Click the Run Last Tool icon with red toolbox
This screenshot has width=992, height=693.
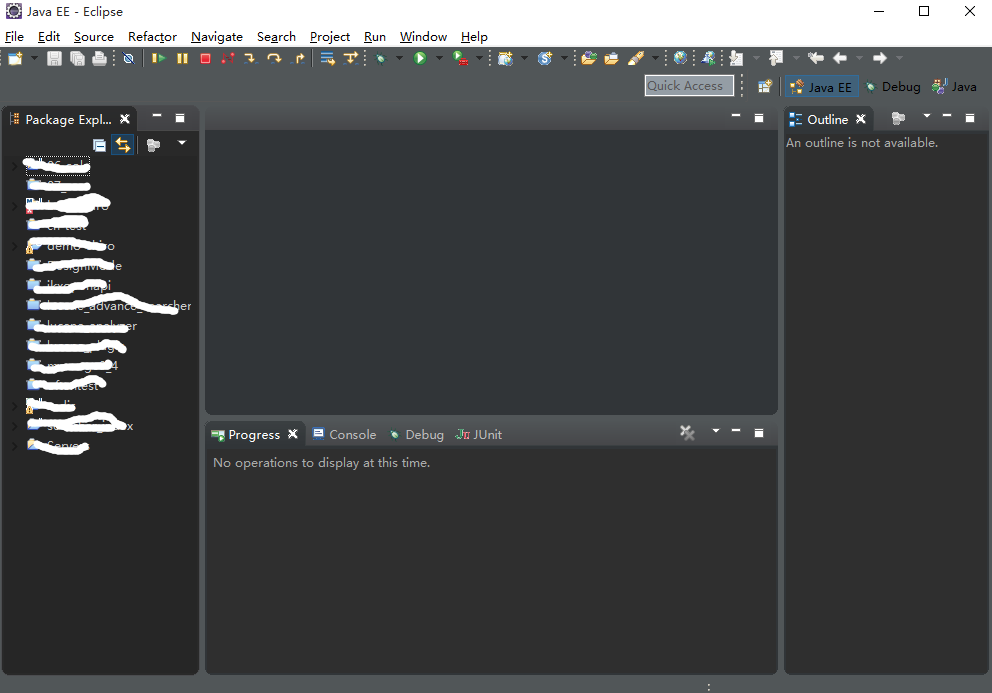461,58
